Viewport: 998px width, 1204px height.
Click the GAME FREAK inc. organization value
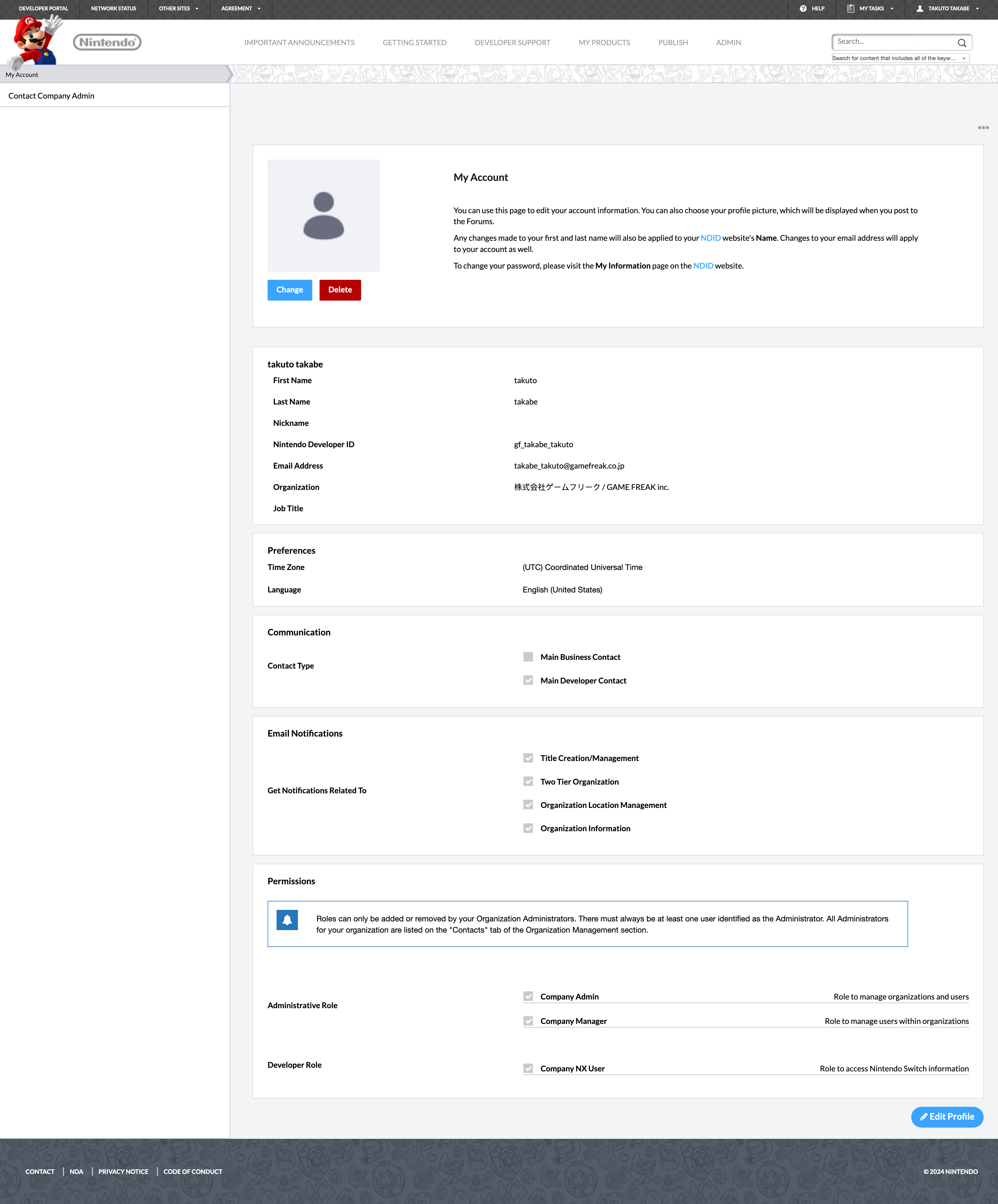(592, 487)
